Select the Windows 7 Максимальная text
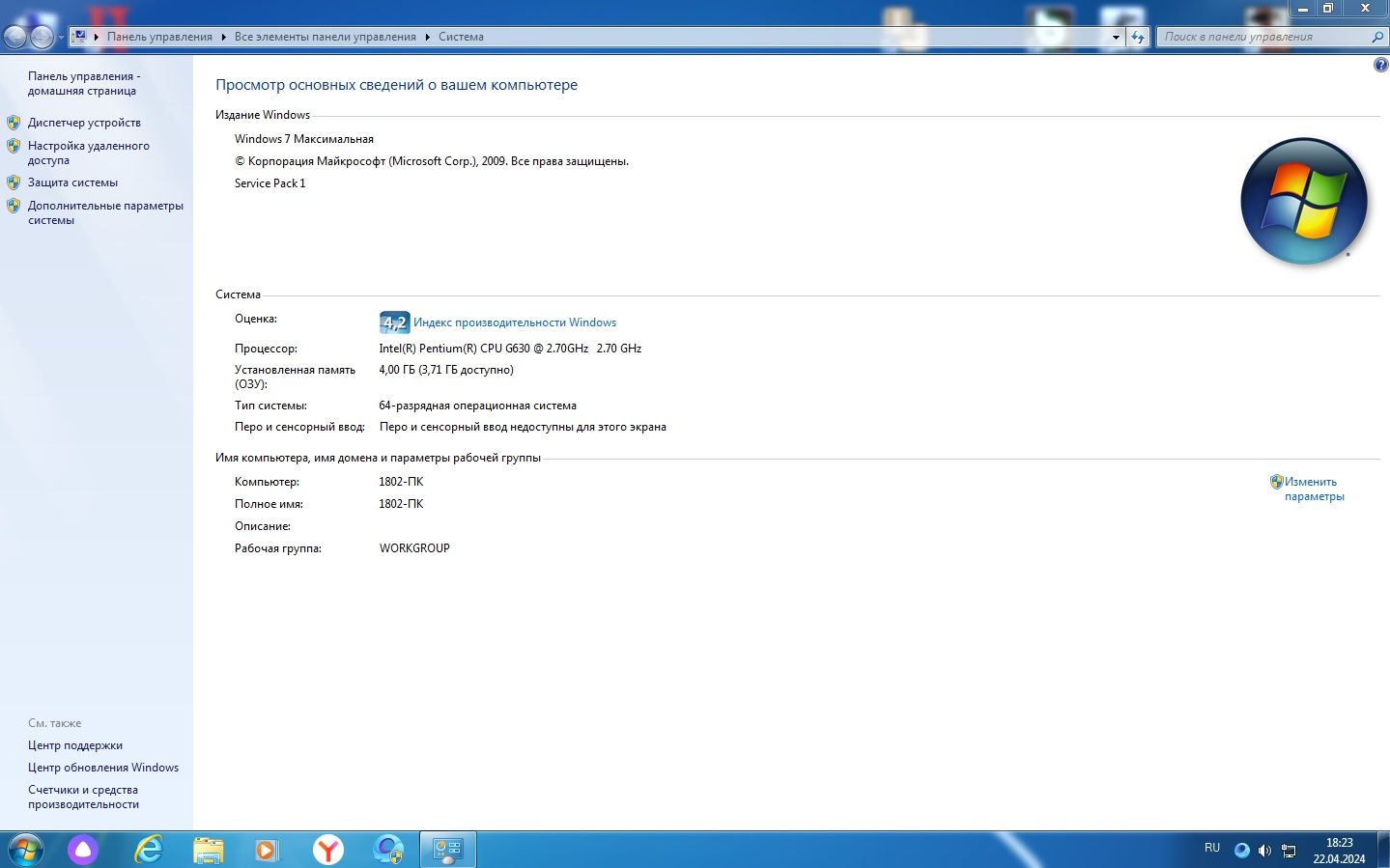1390x868 pixels. tap(304, 139)
